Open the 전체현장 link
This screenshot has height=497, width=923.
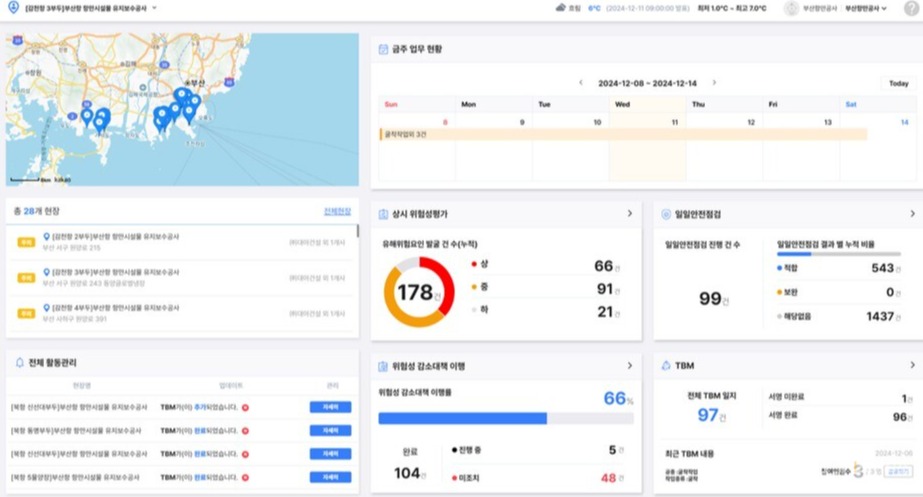[x=337, y=211]
